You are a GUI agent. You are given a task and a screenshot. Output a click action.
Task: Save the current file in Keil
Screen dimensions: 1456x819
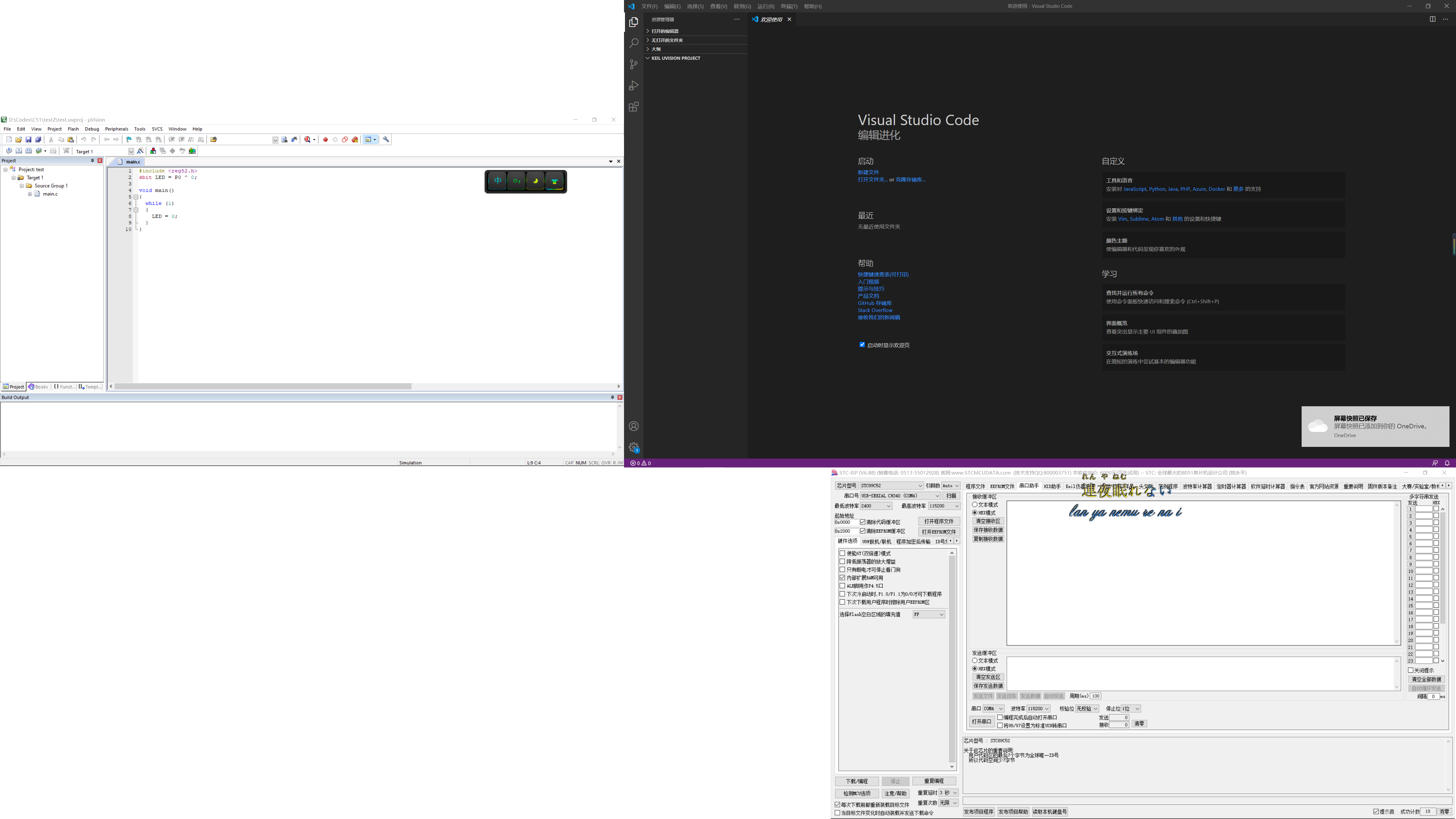[x=28, y=140]
